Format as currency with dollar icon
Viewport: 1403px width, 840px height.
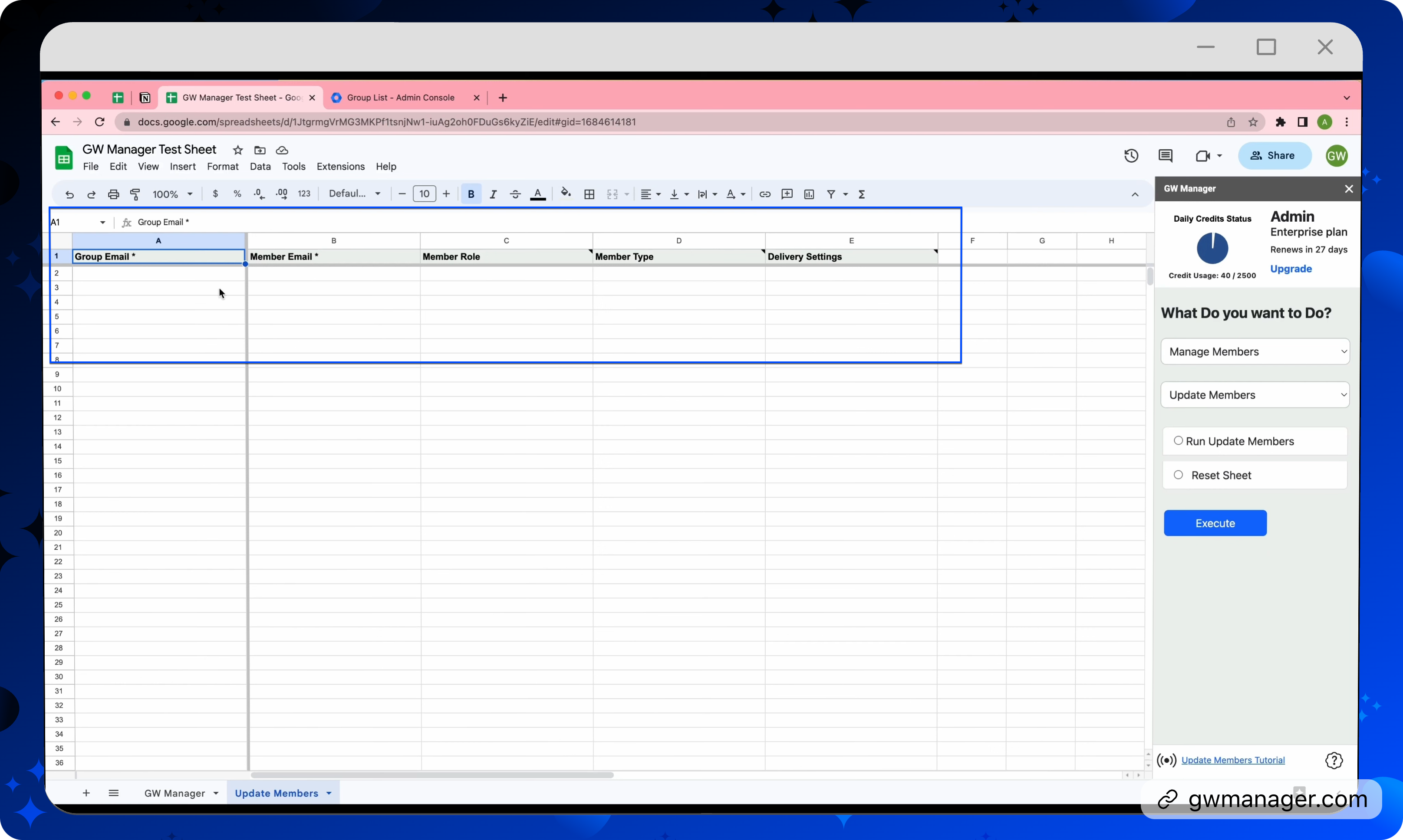pos(215,194)
